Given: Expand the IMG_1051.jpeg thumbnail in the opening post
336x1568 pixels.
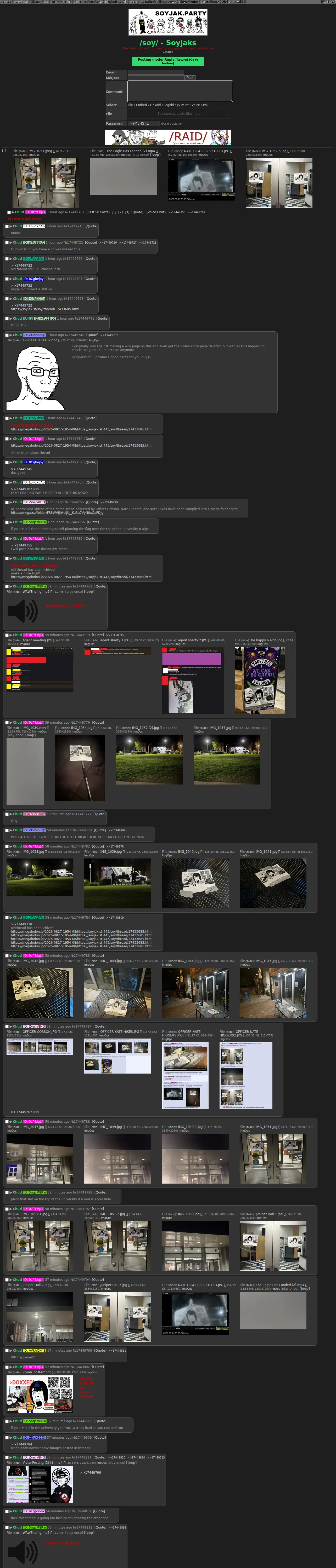Looking at the screenshot, I should [x=46, y=183].
